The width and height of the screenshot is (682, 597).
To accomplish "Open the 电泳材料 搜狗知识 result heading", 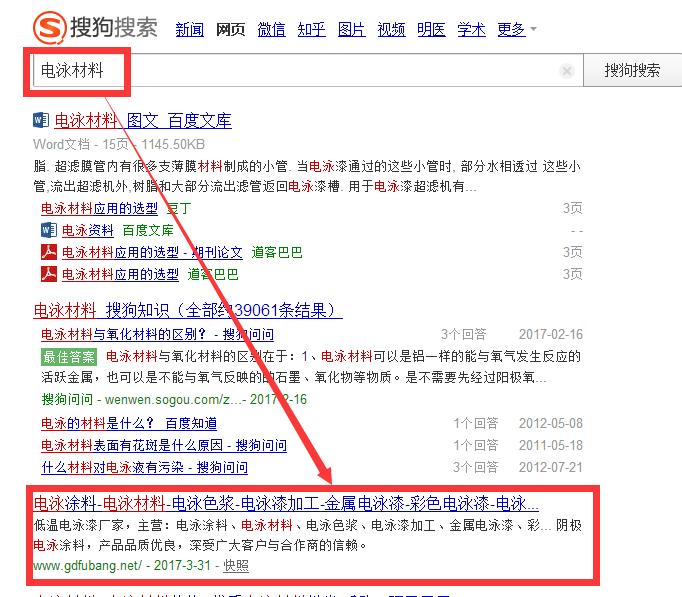I will (x=188, y=310).
